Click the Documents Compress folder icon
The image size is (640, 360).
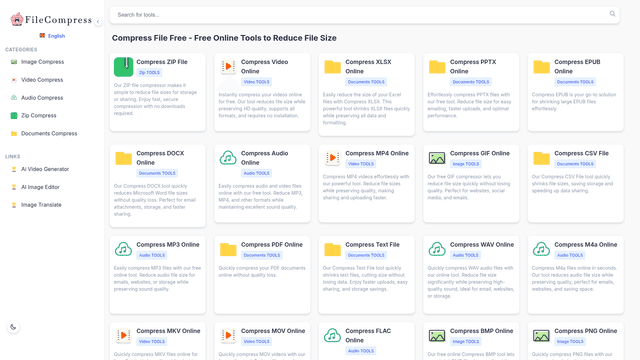tap(14, 133)
